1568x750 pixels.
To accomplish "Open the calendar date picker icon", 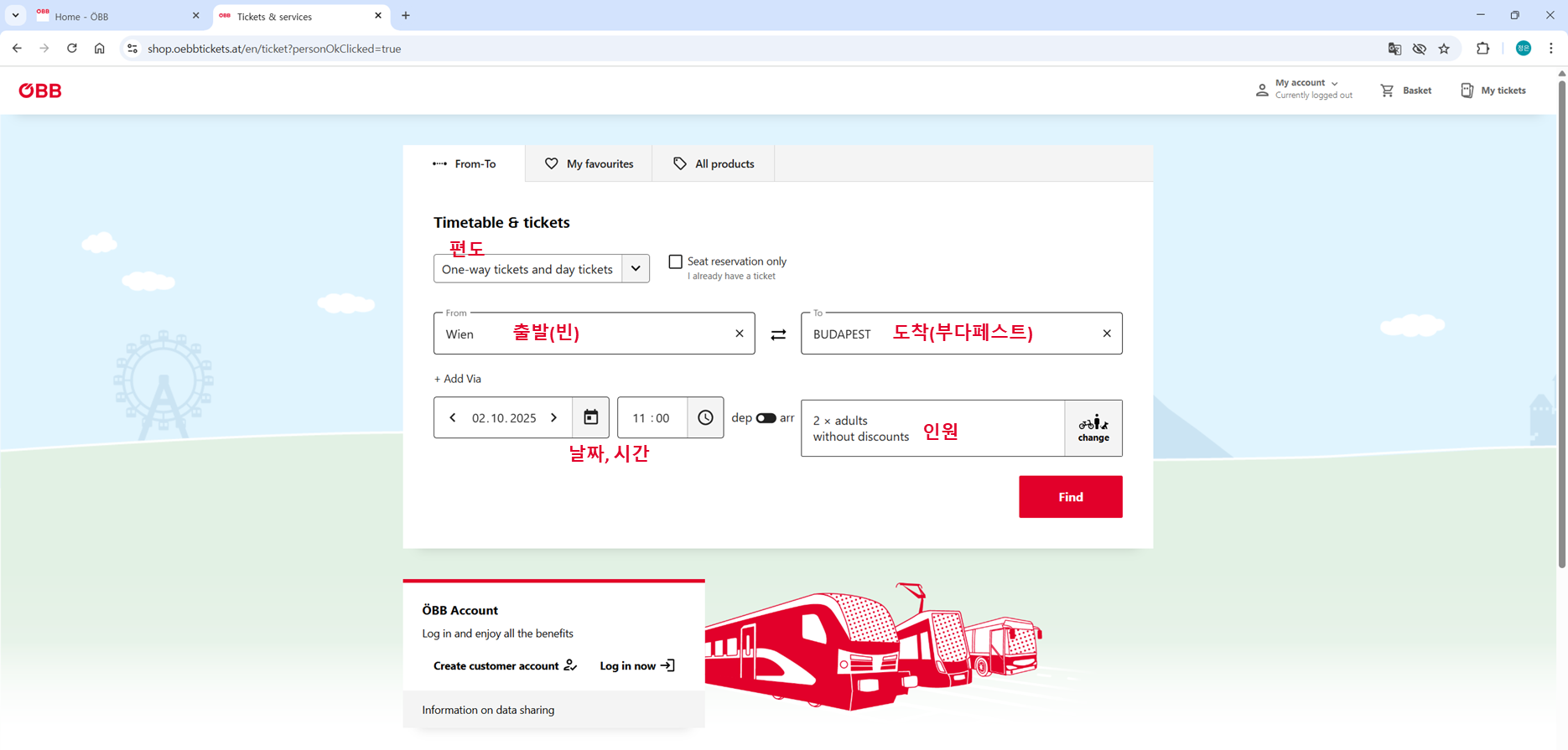I will click(x=591, y=417).
